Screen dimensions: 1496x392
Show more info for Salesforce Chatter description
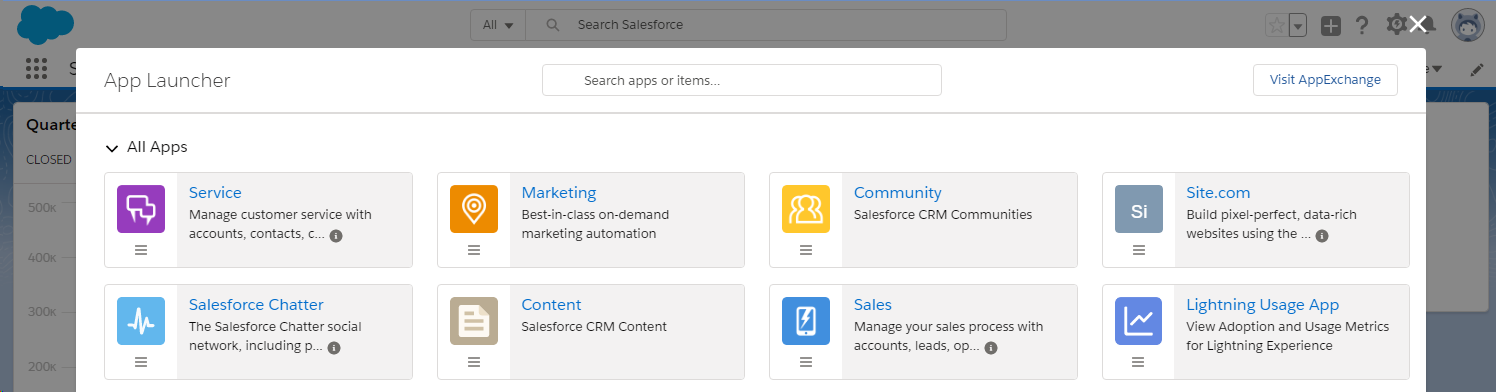334,348
